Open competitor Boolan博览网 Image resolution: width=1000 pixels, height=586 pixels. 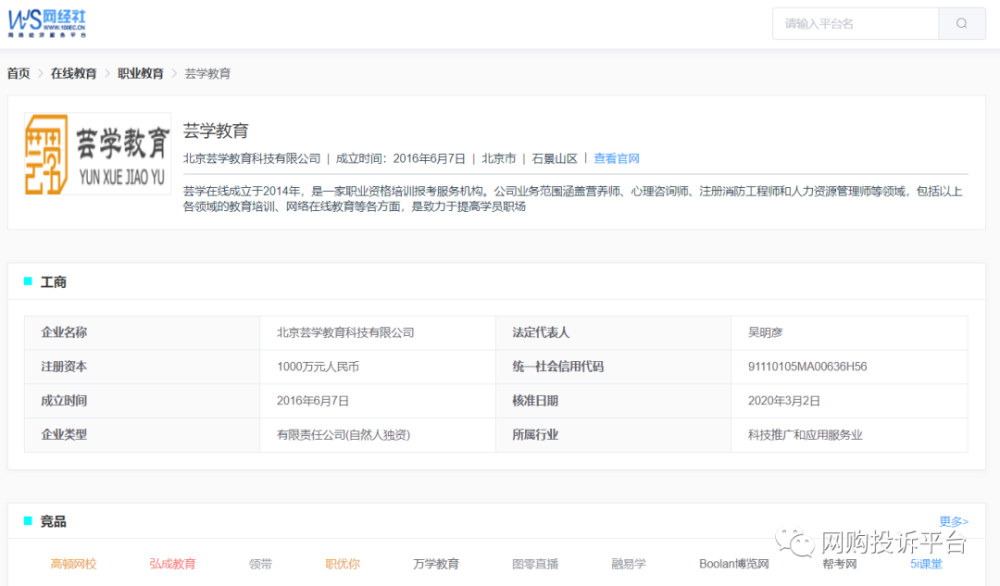734,564
